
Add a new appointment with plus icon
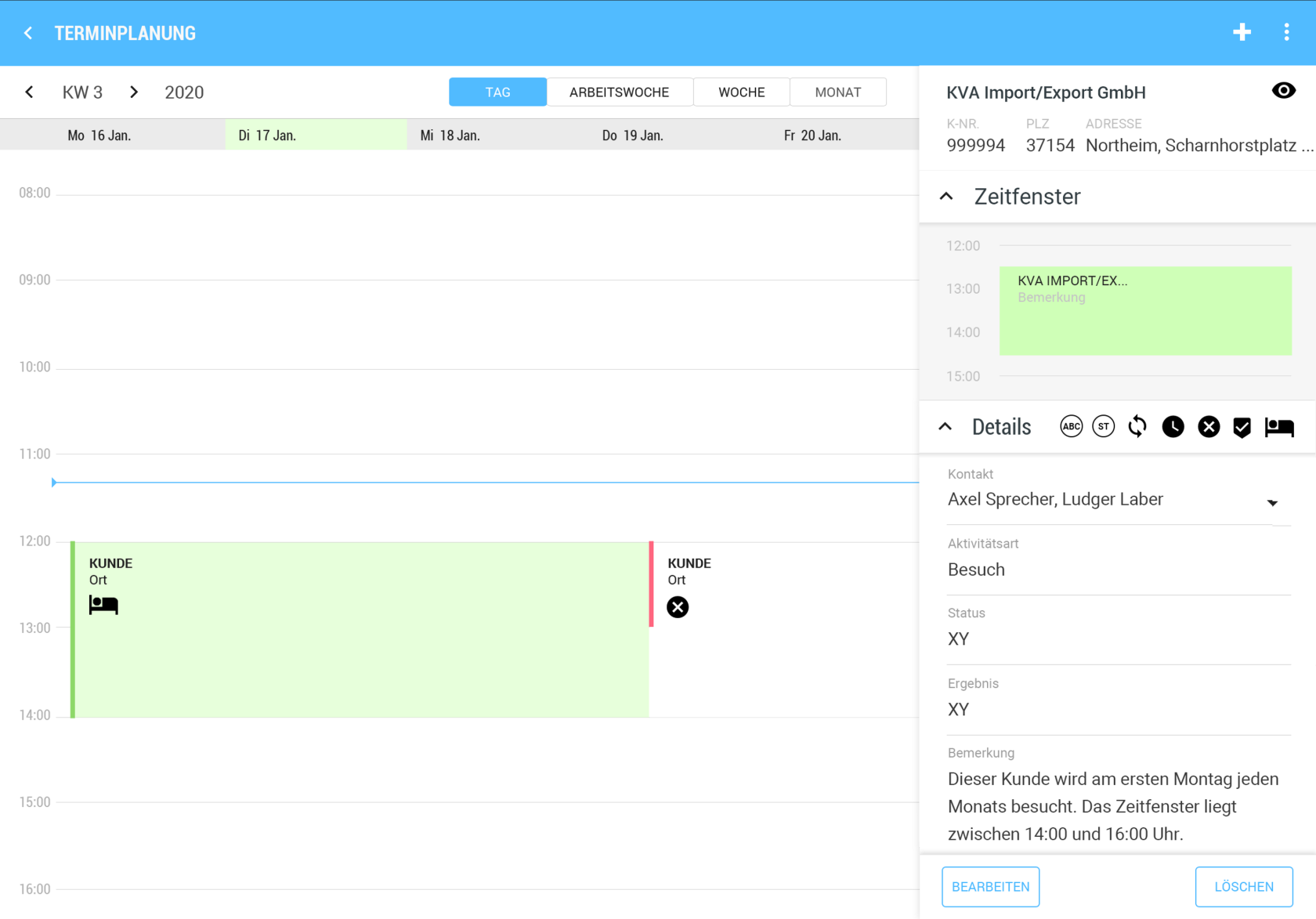pos(1242,32)
